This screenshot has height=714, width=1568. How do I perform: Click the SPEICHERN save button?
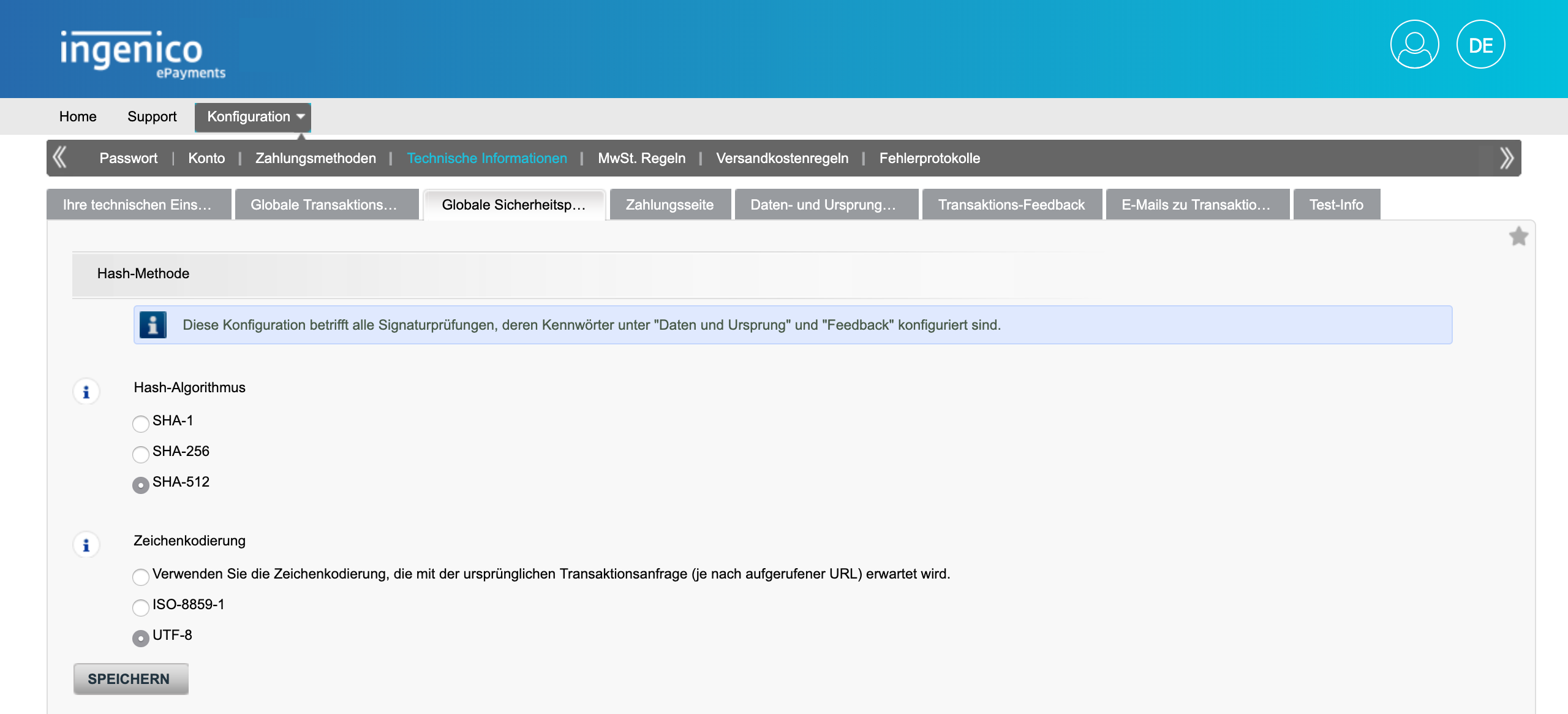(130, 678)
